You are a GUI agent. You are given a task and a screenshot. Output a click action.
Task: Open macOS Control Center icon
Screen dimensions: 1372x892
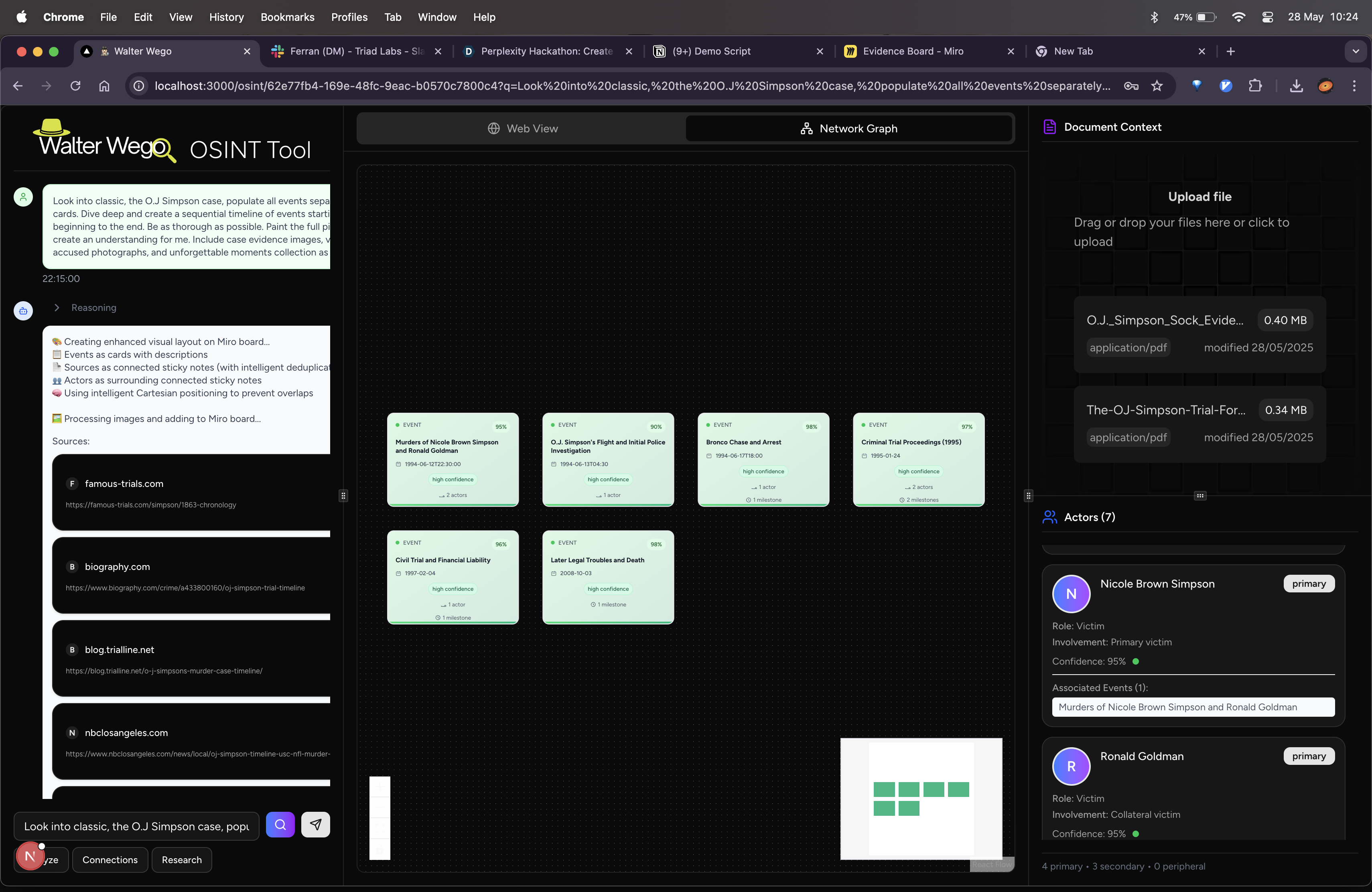click(x=1268, y=17)
